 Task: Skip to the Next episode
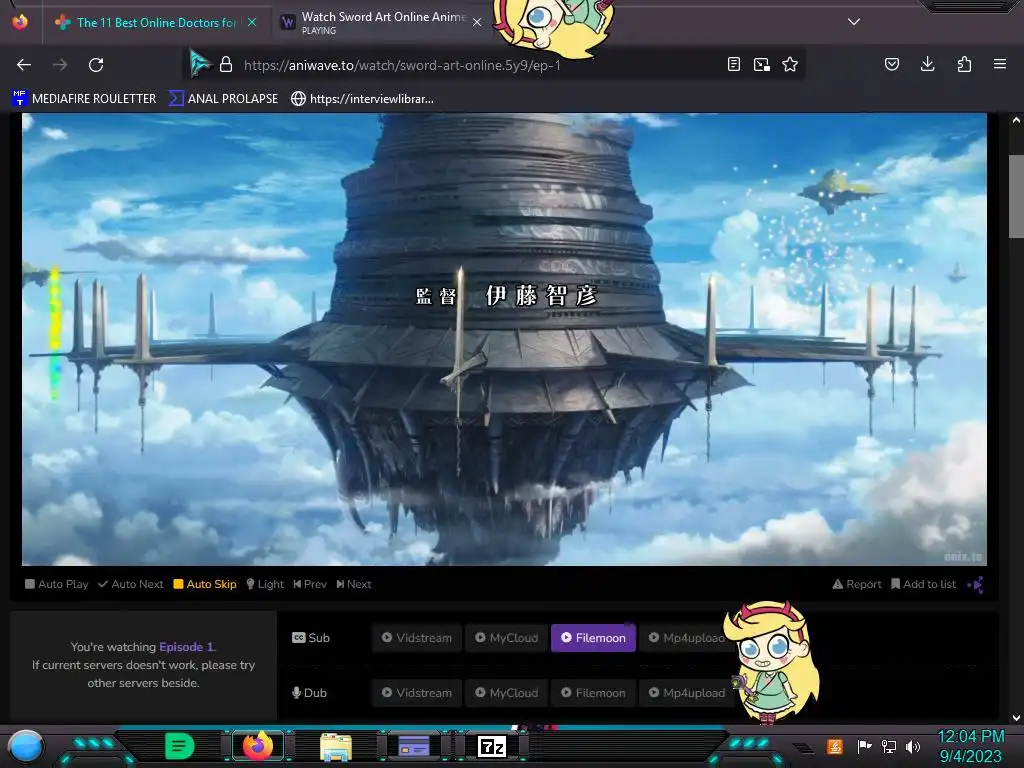tap(354, 584)
